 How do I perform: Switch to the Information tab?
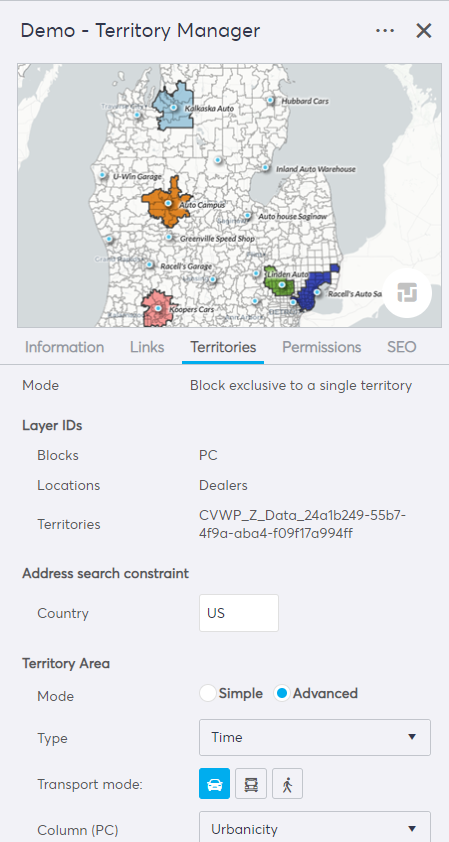(64, 347)
